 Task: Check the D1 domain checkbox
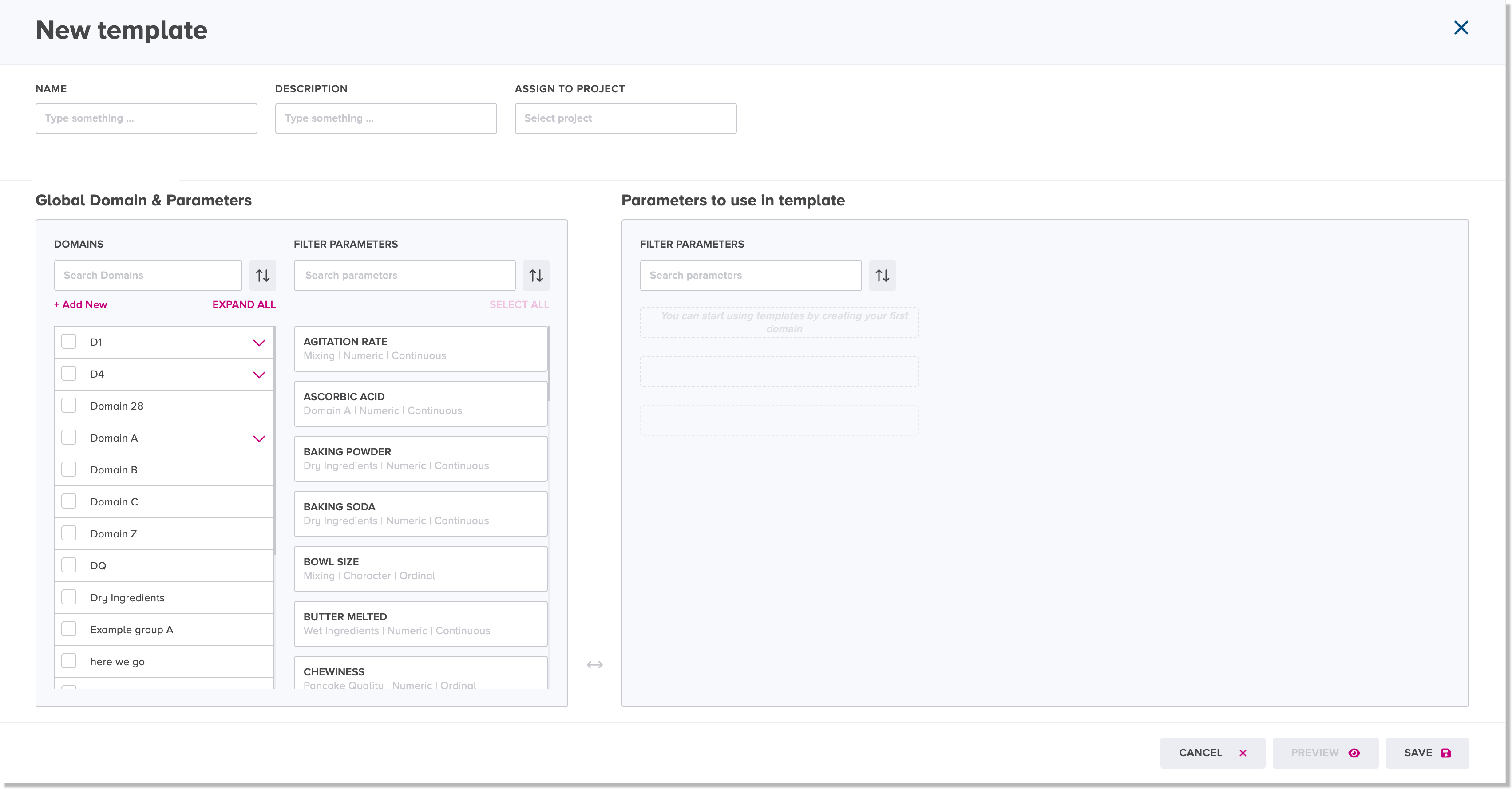pos(69,341)
